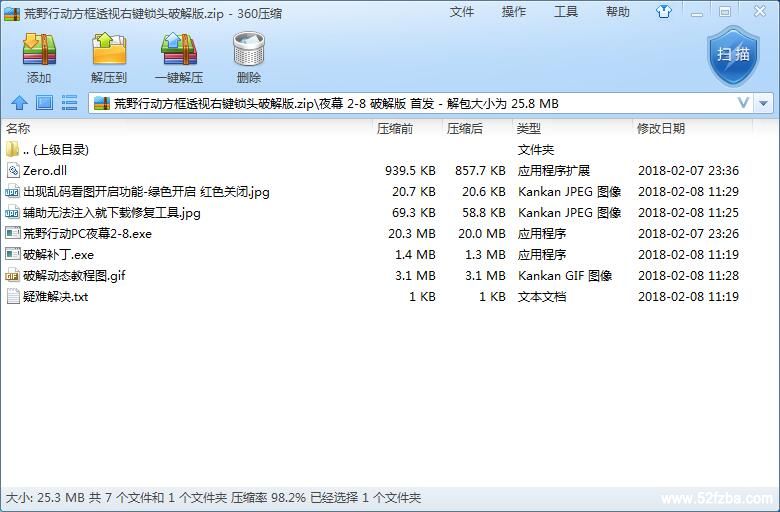Click the 解压到 (Extract to) icon

point(109,50)
